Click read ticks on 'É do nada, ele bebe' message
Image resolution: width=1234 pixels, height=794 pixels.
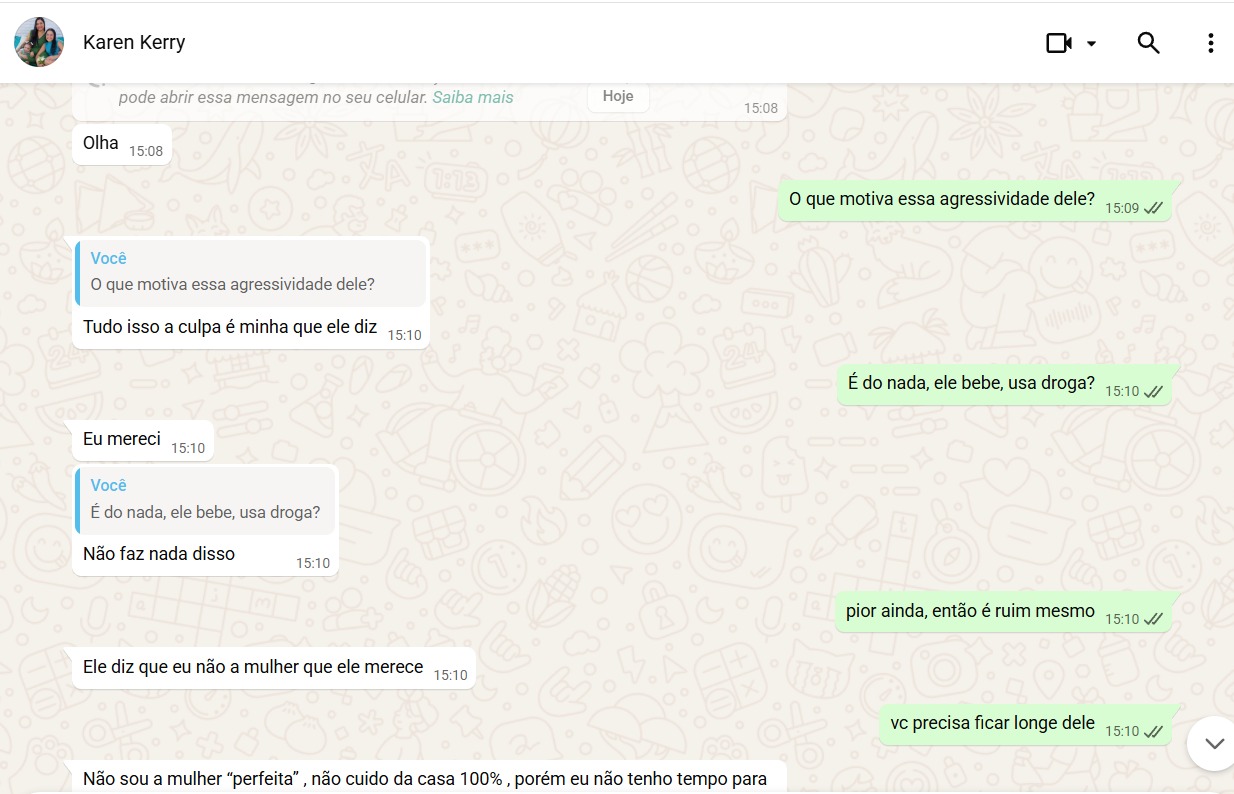coord(1153,392)
